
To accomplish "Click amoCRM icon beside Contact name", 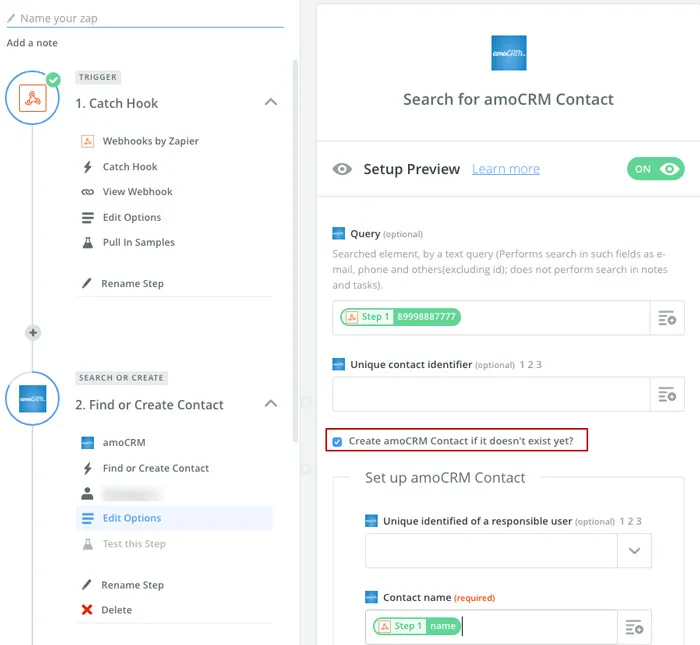I will (x=371, y=597).
